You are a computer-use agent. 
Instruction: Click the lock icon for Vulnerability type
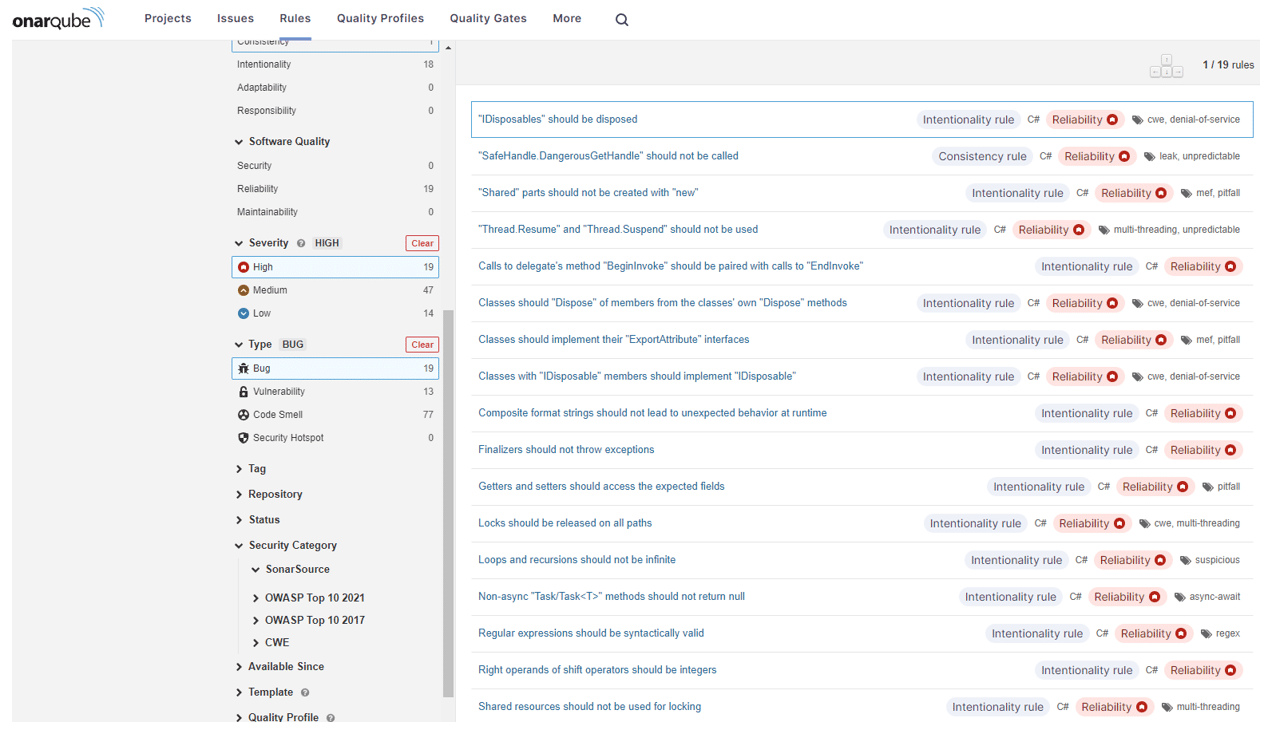click(x=243, y=392)
